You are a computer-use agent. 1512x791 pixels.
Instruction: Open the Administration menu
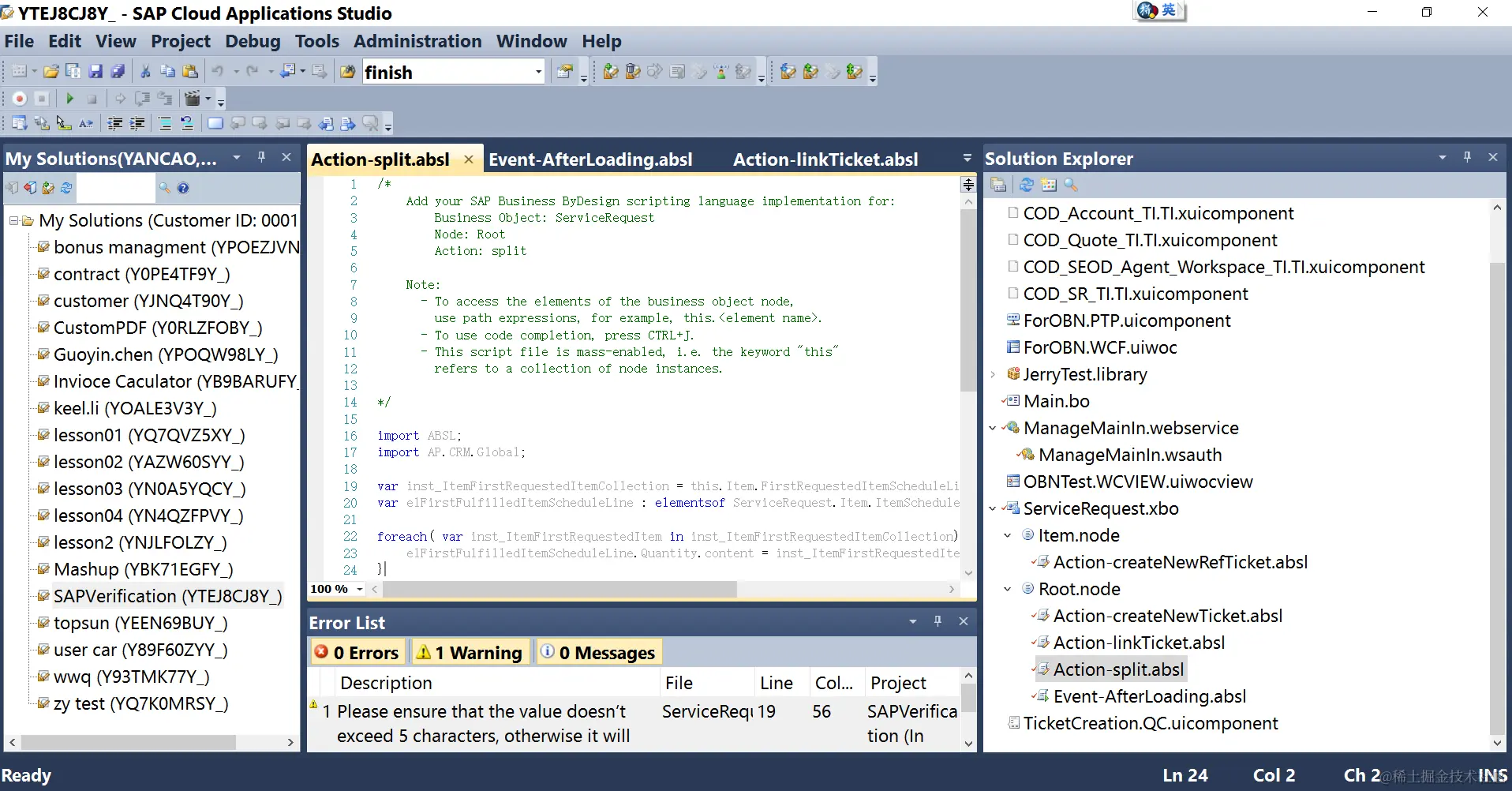(x=417, y=41)
